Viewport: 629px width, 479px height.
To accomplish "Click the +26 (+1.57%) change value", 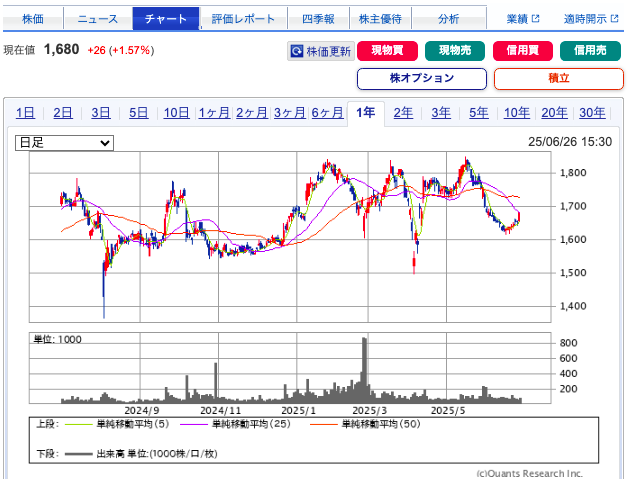I will coord(121,51).
